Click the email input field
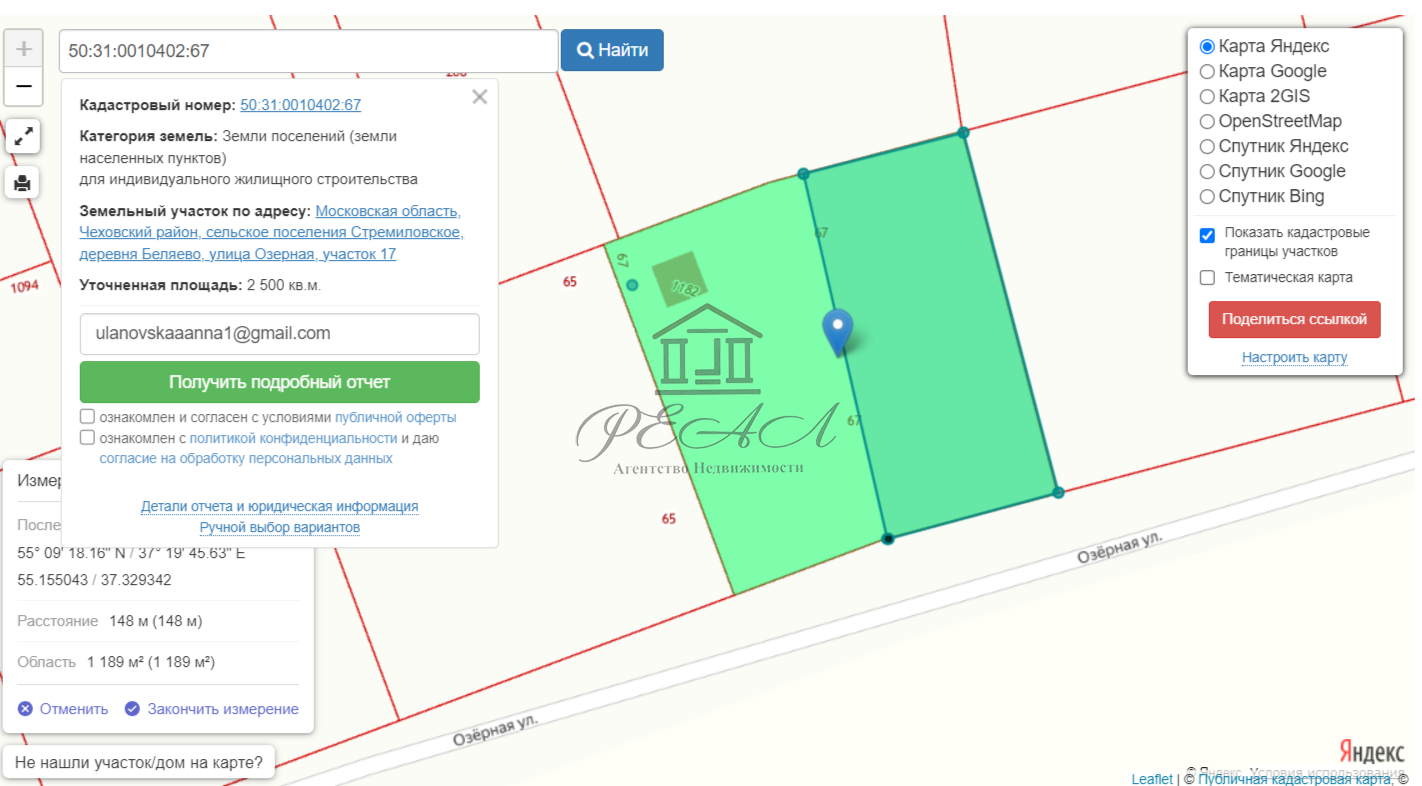Screen dimensions: 1422x786 tap(279, 334)
